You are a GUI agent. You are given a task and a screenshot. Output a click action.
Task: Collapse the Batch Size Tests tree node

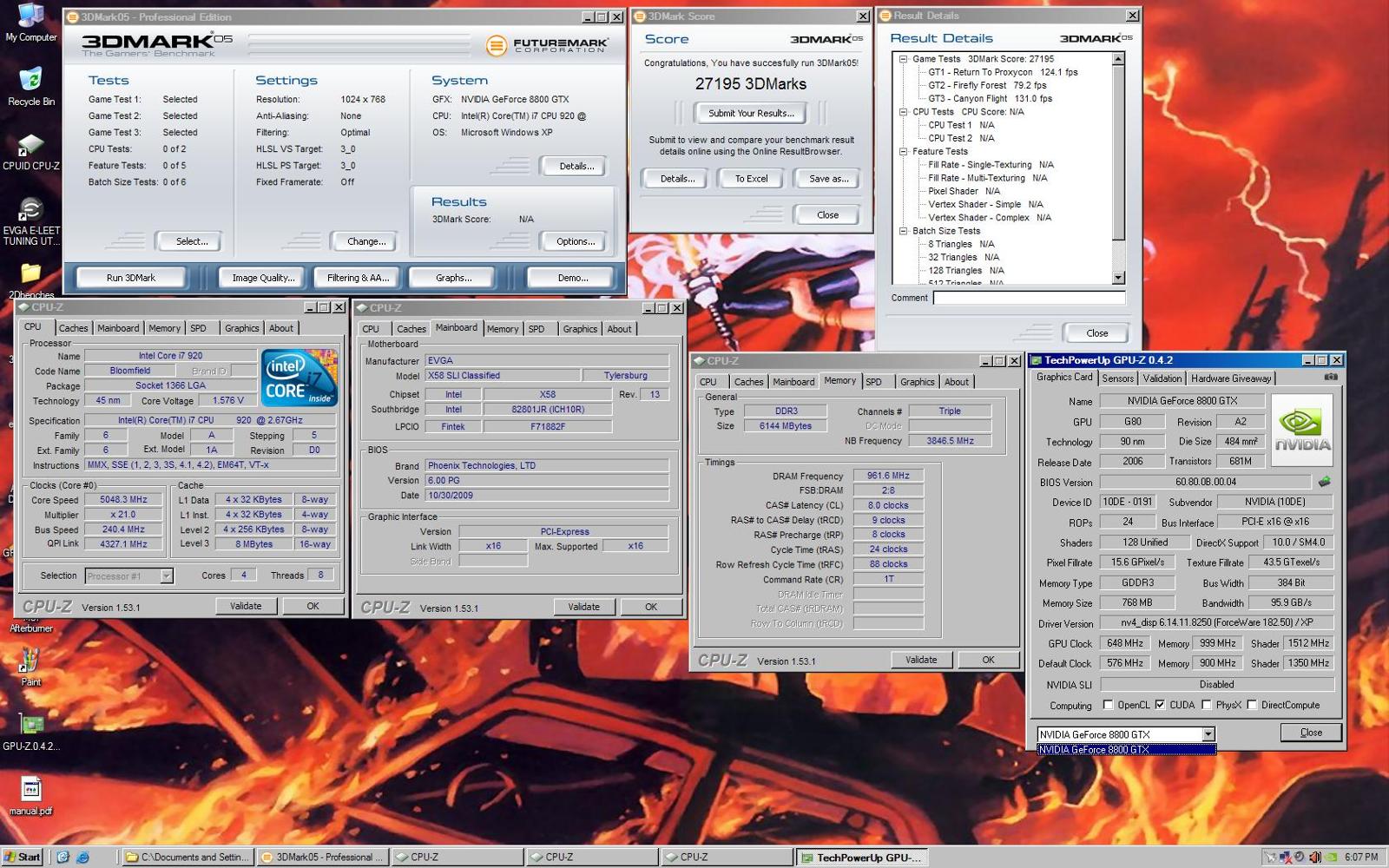point(903,231)
